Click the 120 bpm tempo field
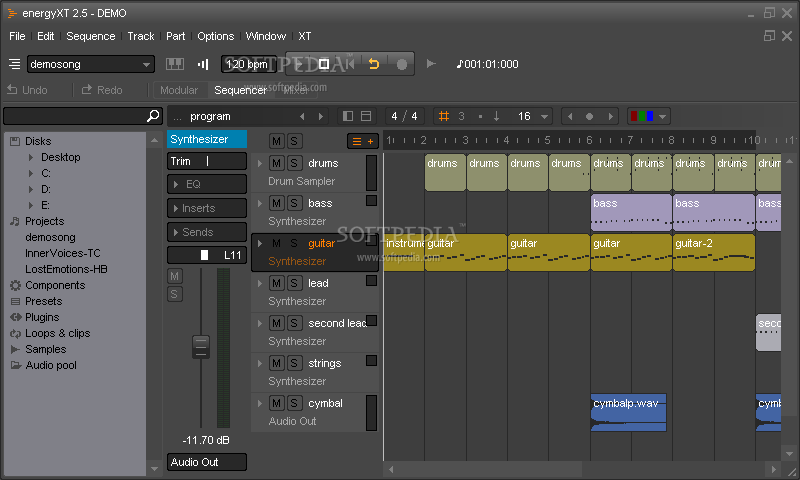The height and width of the screenshot is (480, 800). 248,64
